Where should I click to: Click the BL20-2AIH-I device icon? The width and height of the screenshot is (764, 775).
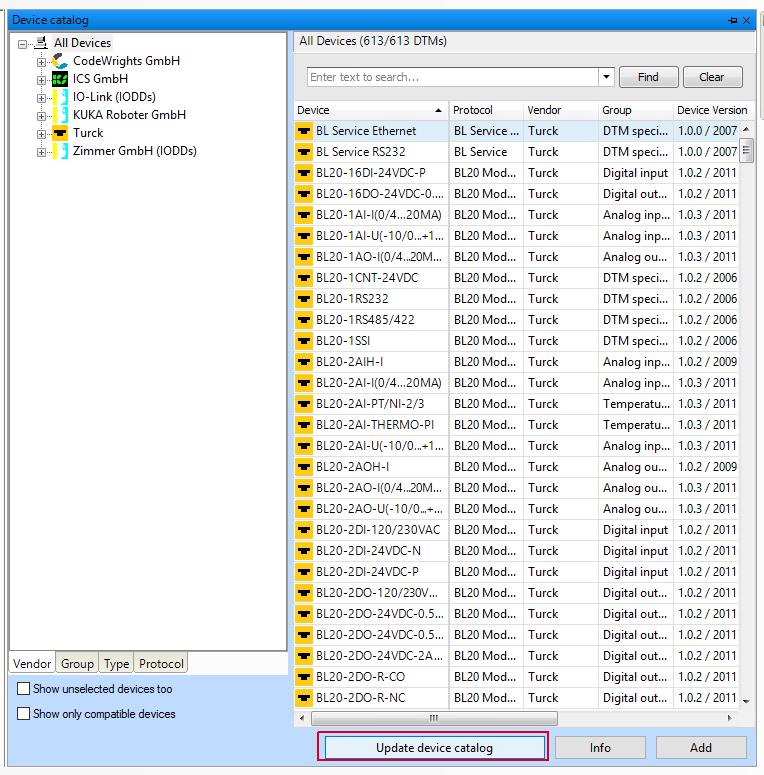click(x=304, y=362)
